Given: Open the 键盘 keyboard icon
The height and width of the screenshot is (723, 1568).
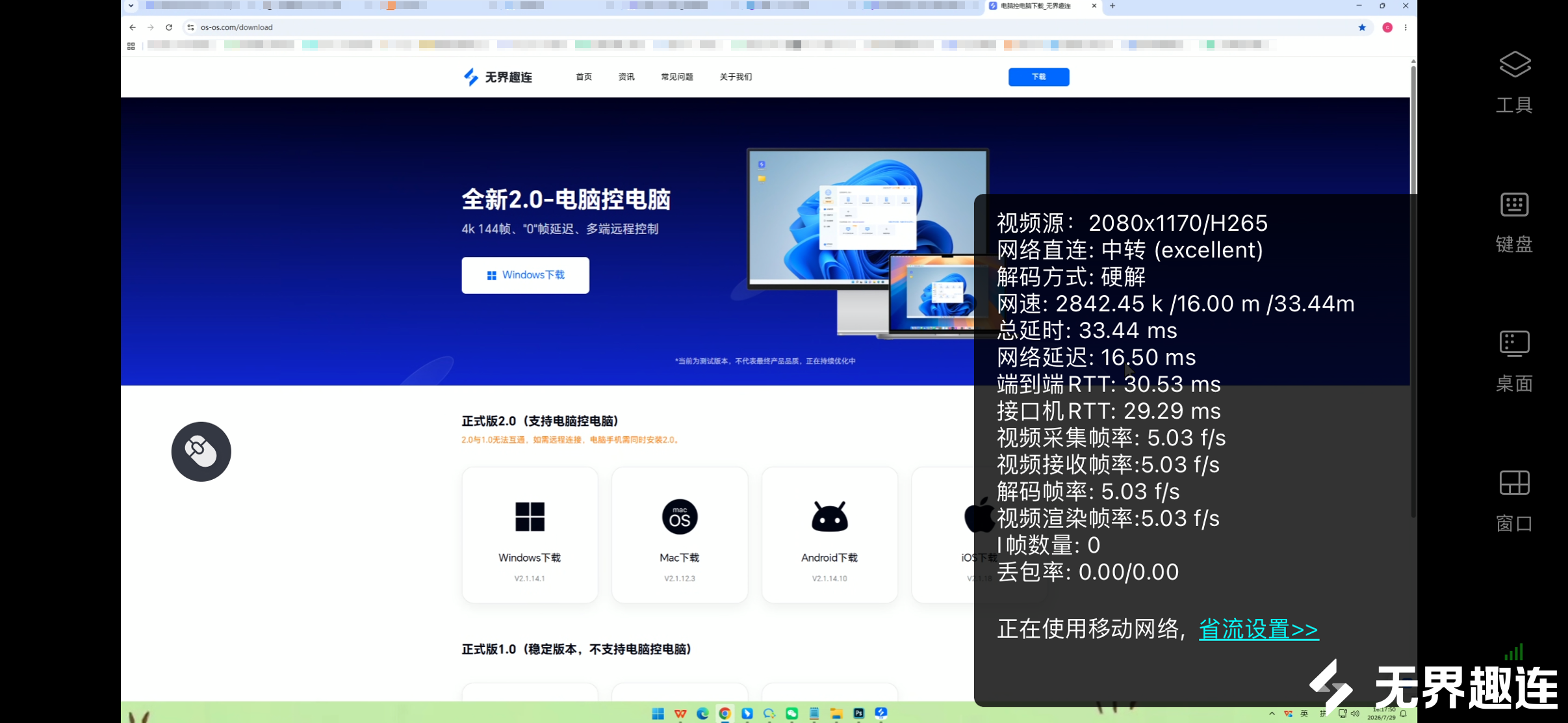Looking at the screenshot, I should tap(1515, 205).
